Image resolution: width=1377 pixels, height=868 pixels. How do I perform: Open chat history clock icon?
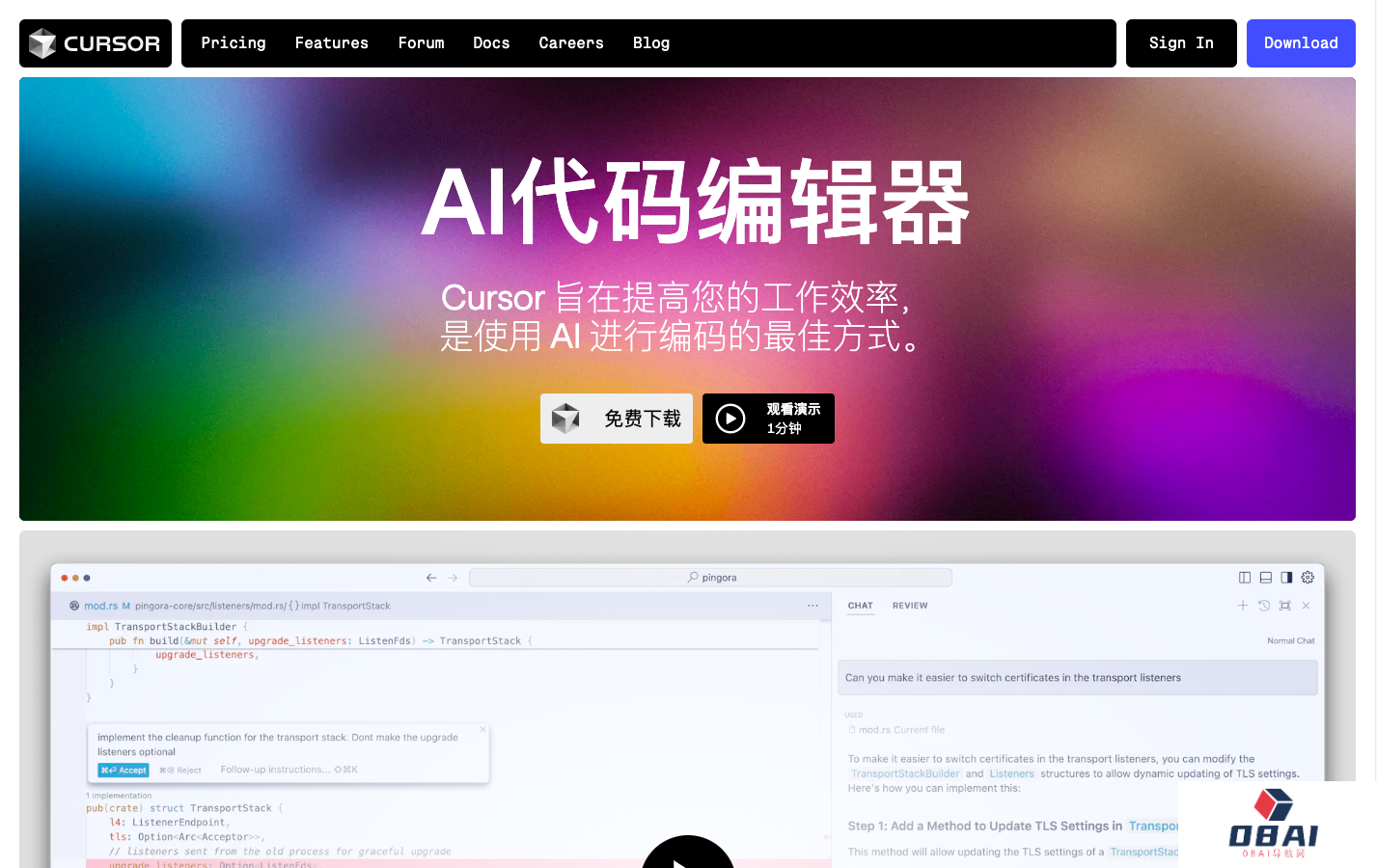1264,606
